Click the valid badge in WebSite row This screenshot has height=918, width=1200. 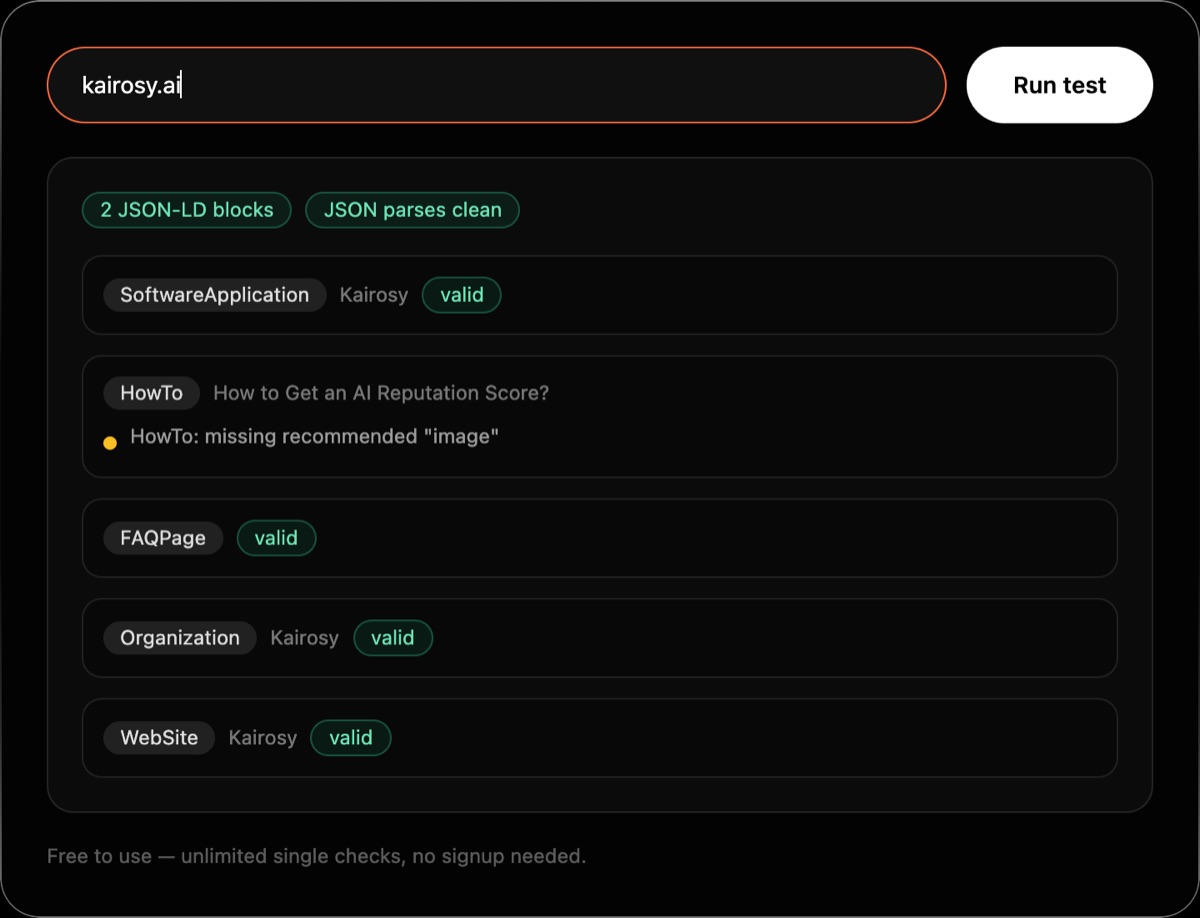tap(351, 738)
